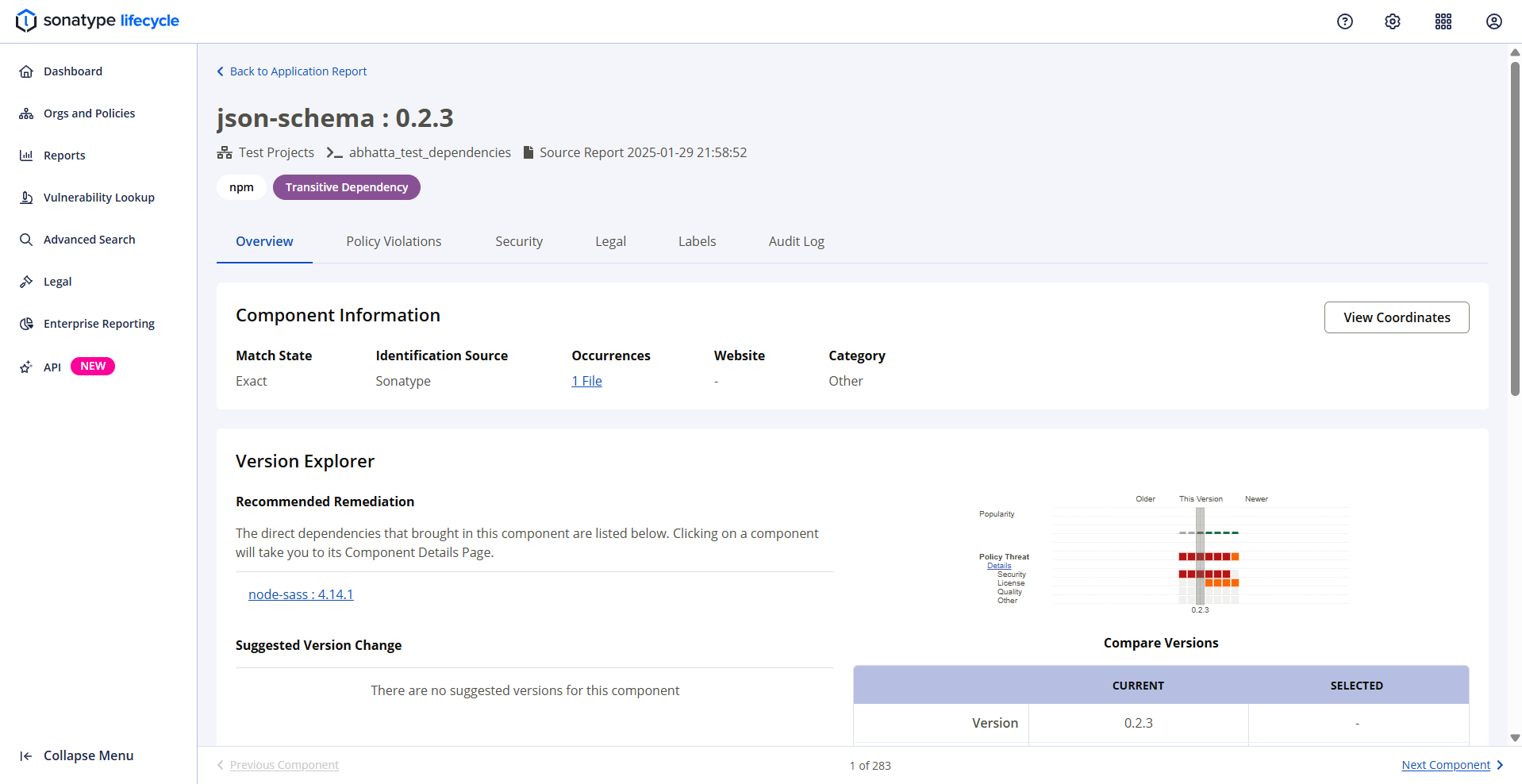The image size is (1522, 784).
Task: Open the user account icon
Action: click(1494, 21)
